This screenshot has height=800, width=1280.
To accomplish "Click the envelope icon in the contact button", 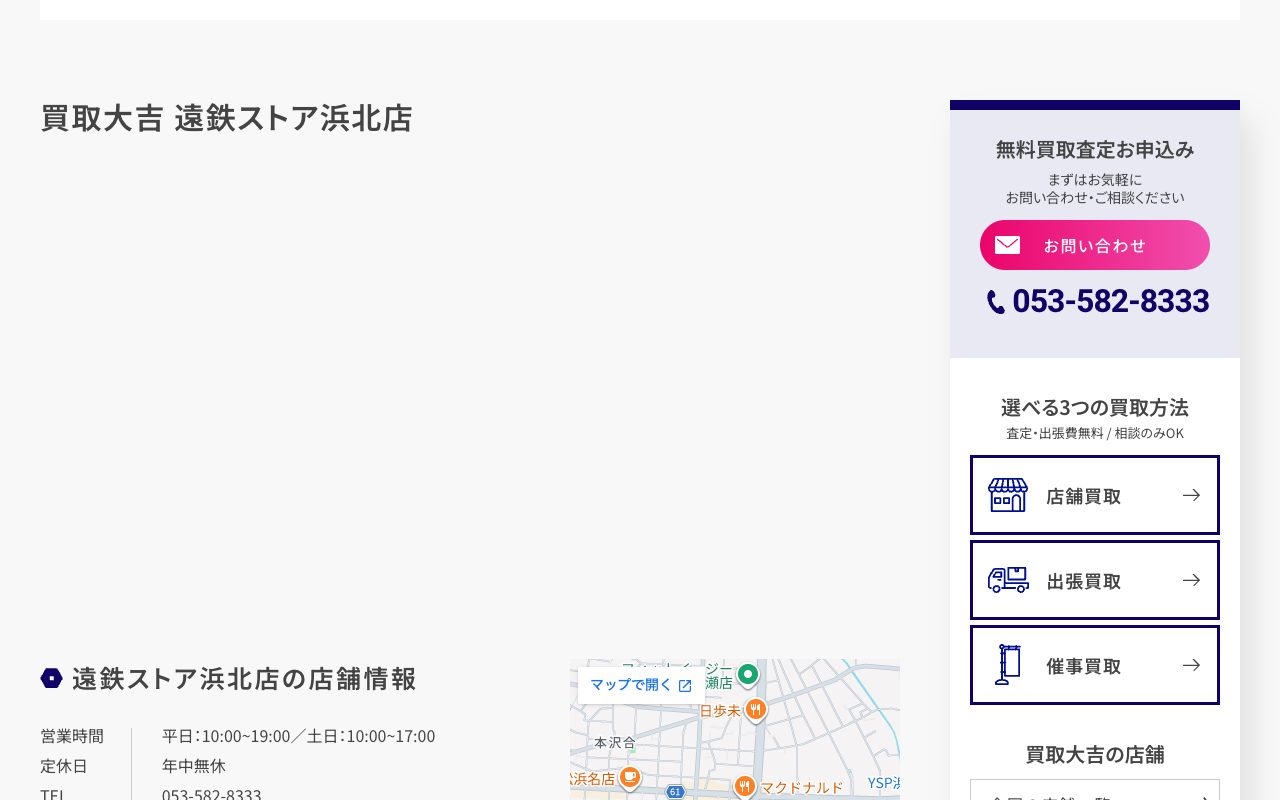I will pos(1007,245).
